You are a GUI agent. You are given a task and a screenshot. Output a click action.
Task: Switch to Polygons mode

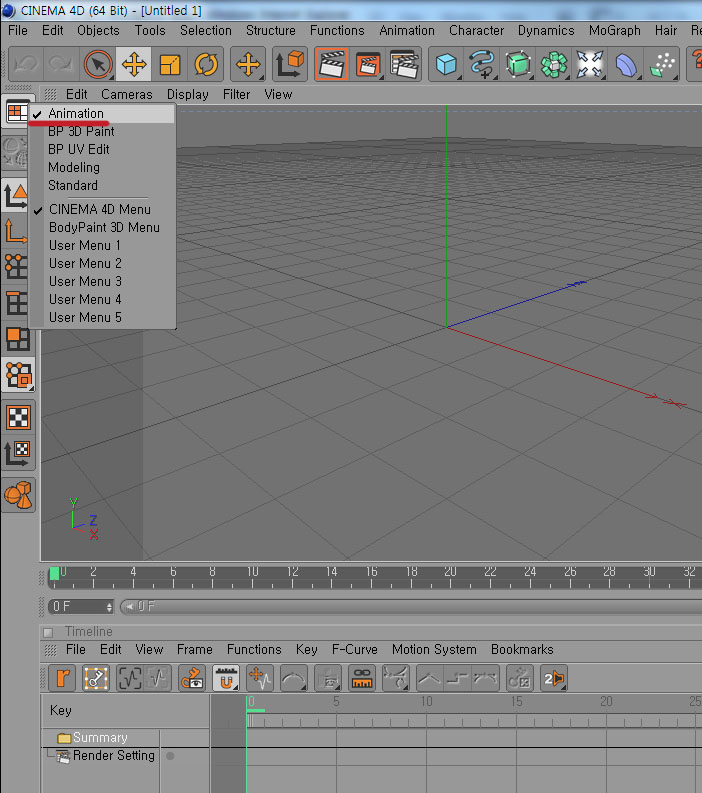17,339
